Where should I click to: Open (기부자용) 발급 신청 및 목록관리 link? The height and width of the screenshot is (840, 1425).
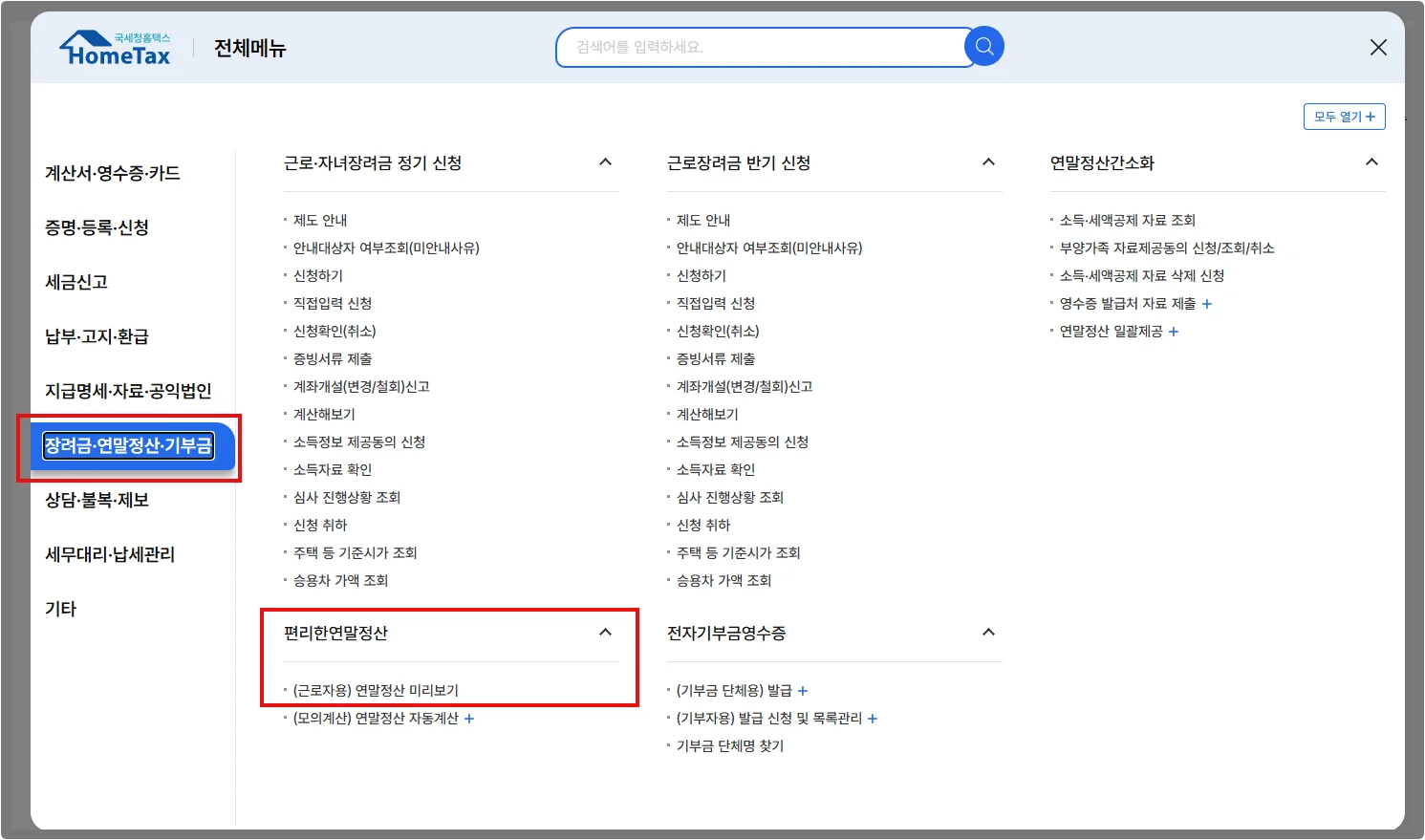(x=769, y=719)
